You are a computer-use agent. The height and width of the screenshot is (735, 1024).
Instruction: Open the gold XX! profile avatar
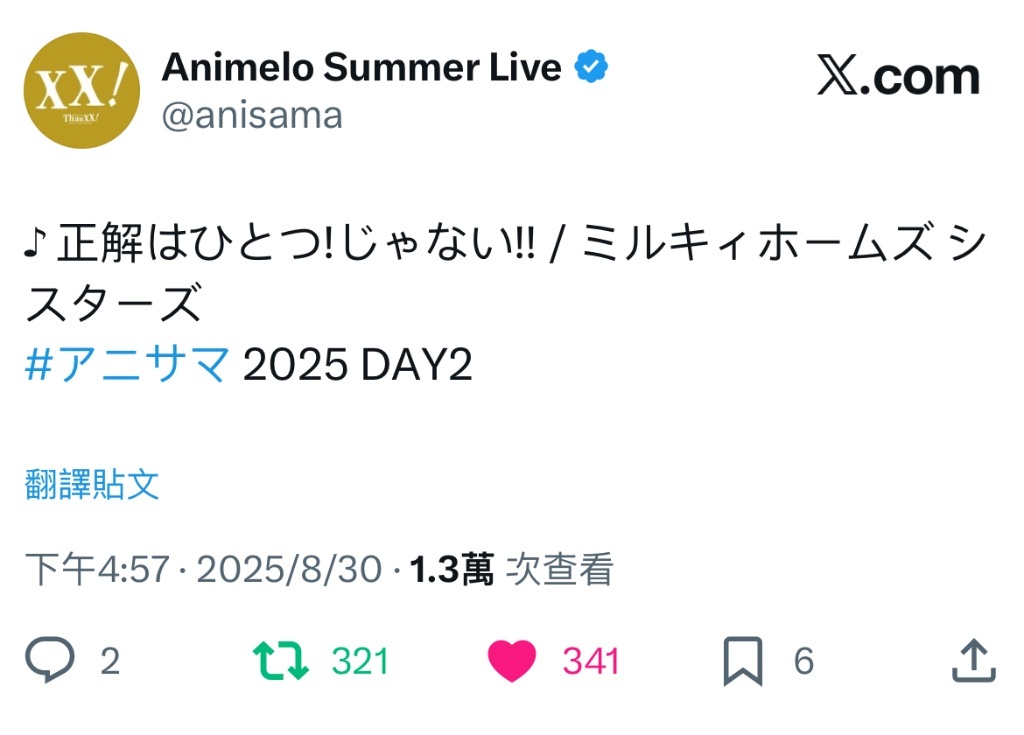tap(82, 90)
